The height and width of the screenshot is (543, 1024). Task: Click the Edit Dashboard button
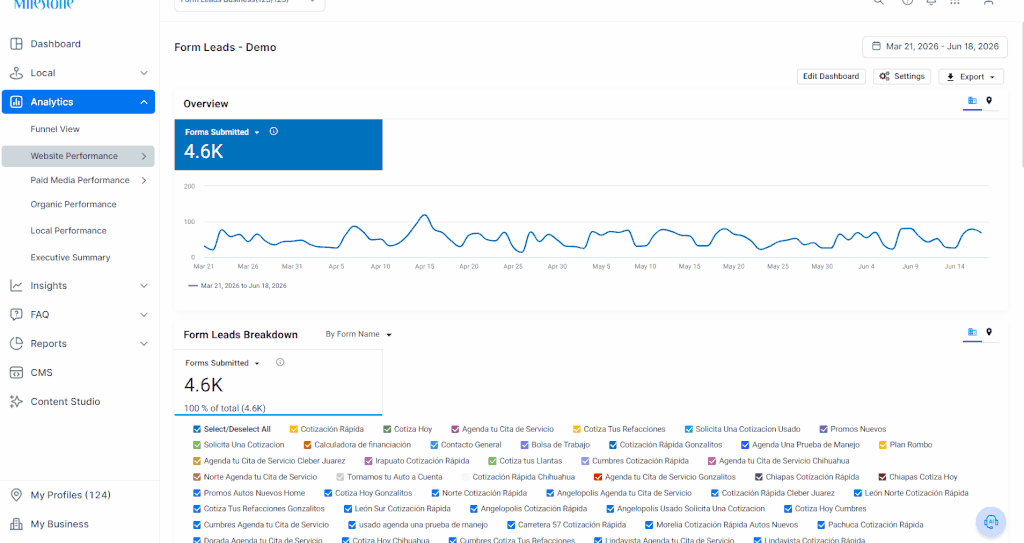click(x=831, y=76)
